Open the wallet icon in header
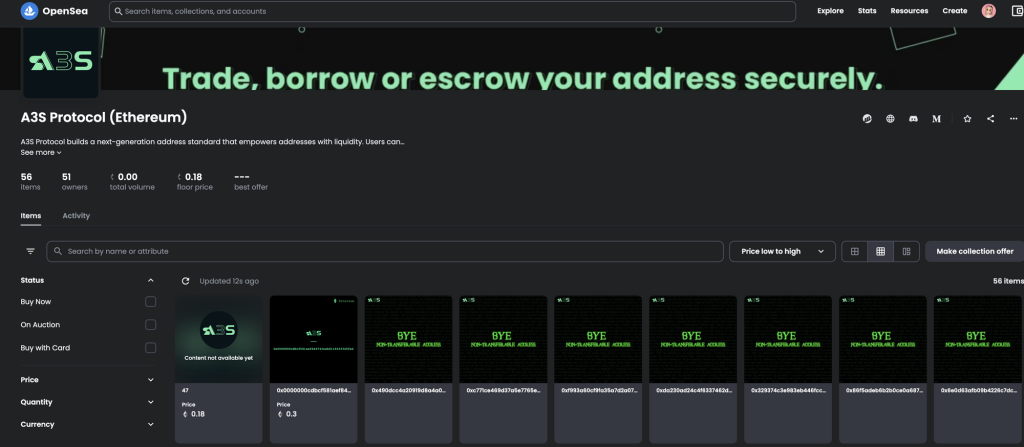The width and height of the screenshot is (1024, 447). pos(1016,11)
